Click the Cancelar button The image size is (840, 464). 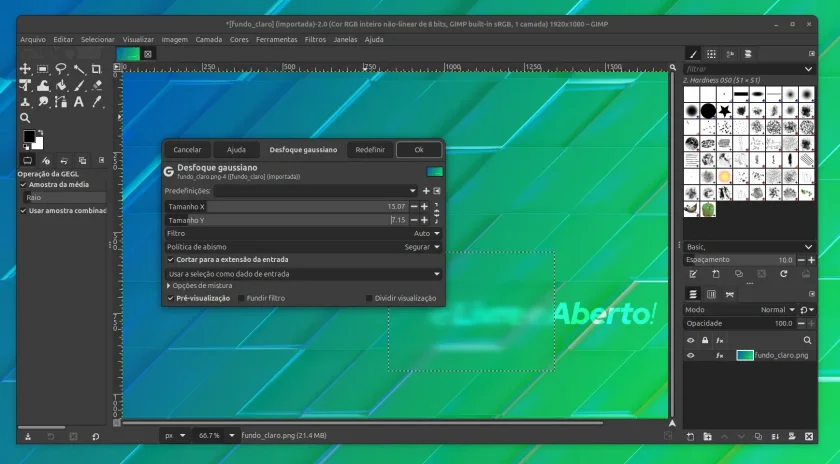tap(188, 150)
